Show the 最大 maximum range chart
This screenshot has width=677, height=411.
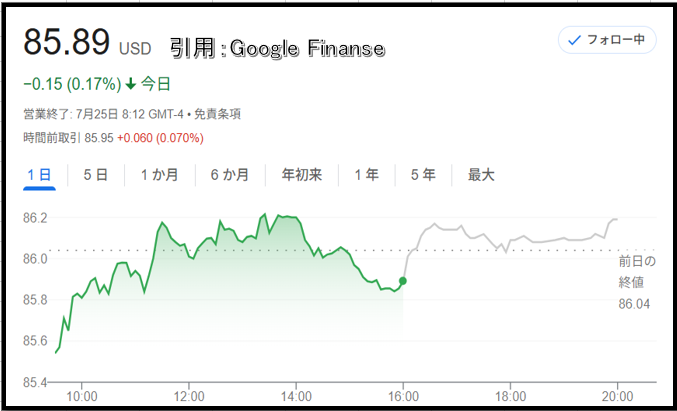click(481, 175)
